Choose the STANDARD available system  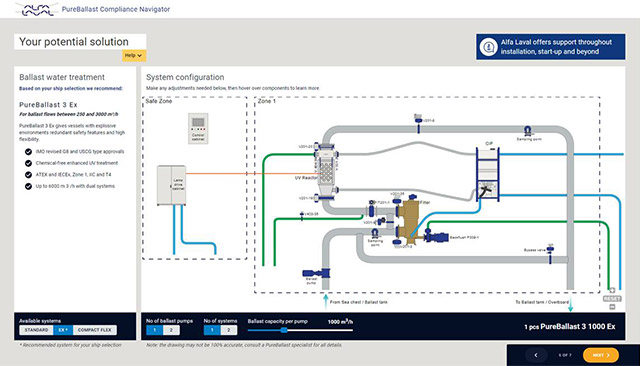[36, 330]
